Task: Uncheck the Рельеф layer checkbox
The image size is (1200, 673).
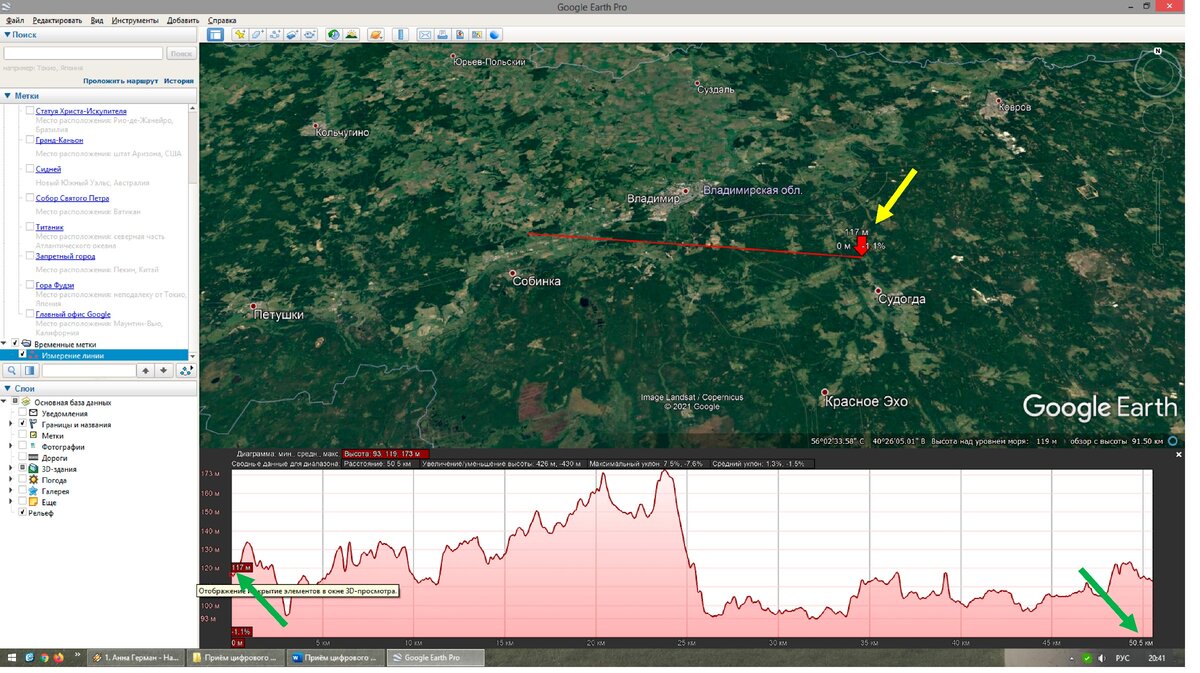Action: click(x=22, y=512)
